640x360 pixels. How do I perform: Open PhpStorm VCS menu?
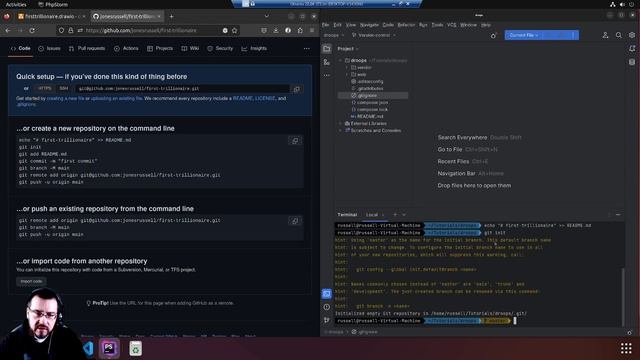click(451, 25)
